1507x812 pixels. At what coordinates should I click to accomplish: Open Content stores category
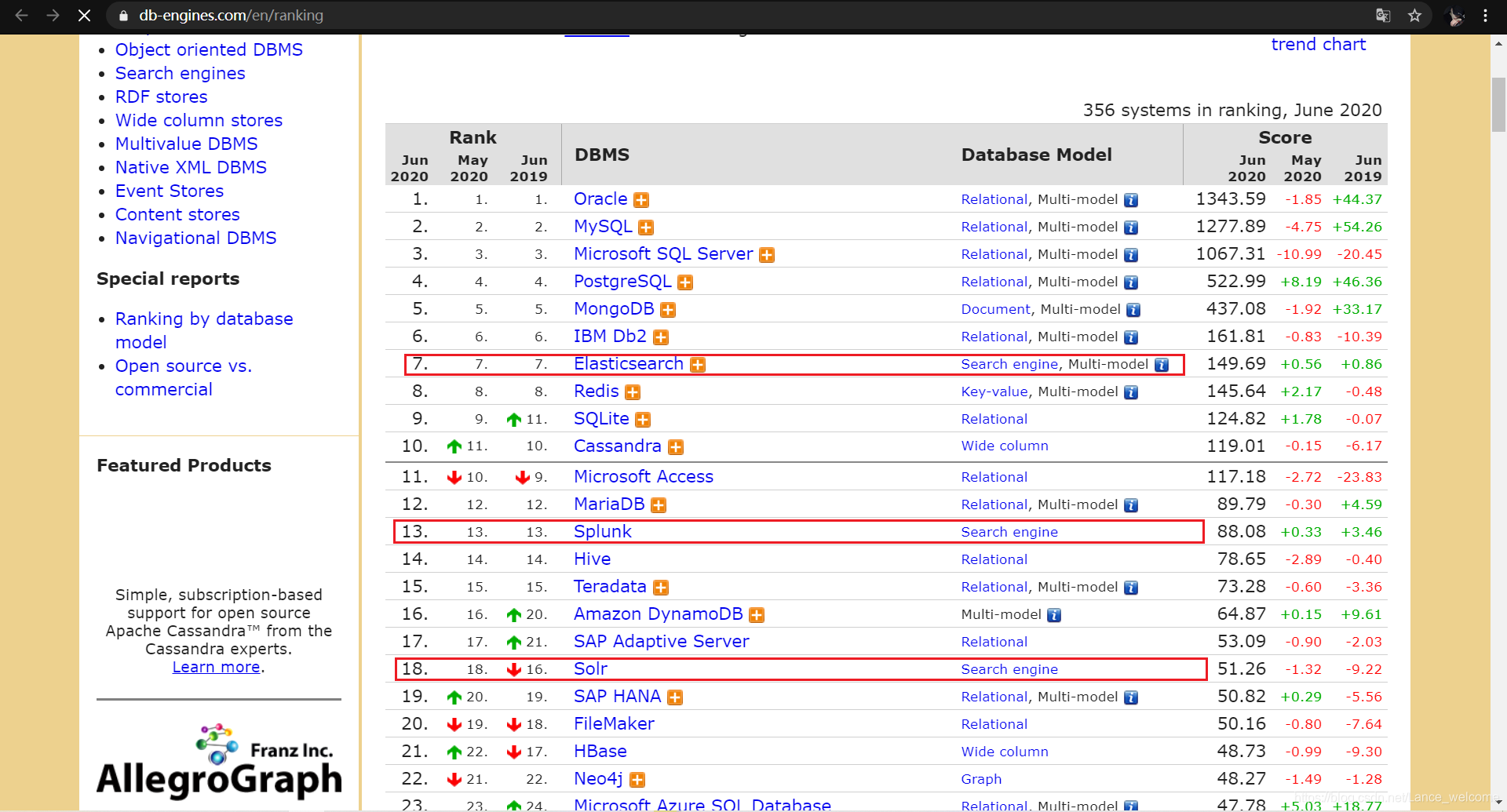tap(177, 214)
